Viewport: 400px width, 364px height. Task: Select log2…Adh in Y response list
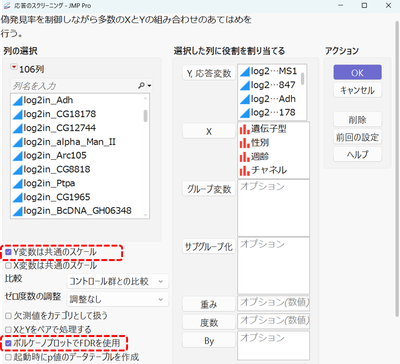coord(269,99)
